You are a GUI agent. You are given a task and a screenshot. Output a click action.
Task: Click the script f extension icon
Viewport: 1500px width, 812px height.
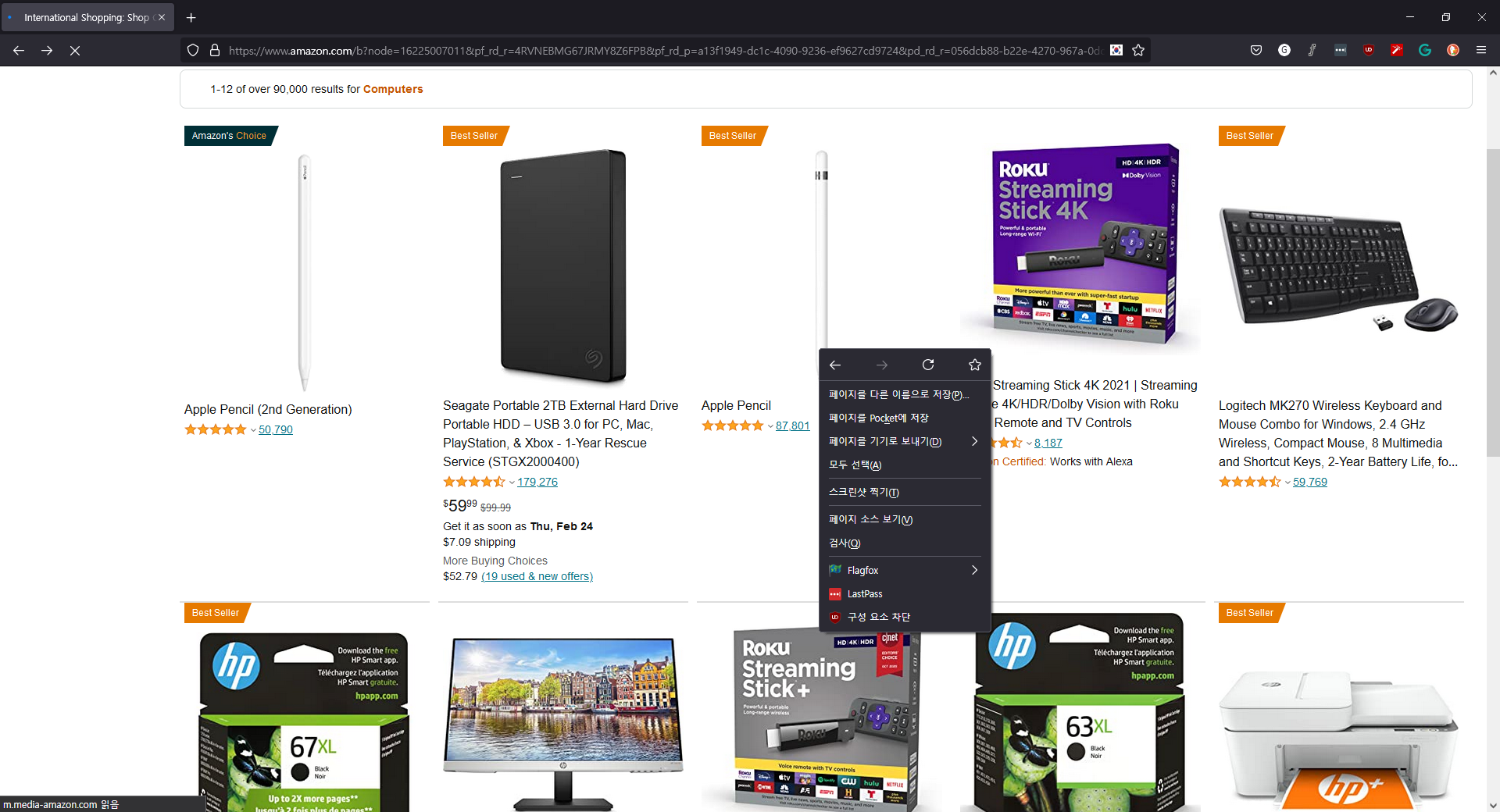tap(1312, 50)
